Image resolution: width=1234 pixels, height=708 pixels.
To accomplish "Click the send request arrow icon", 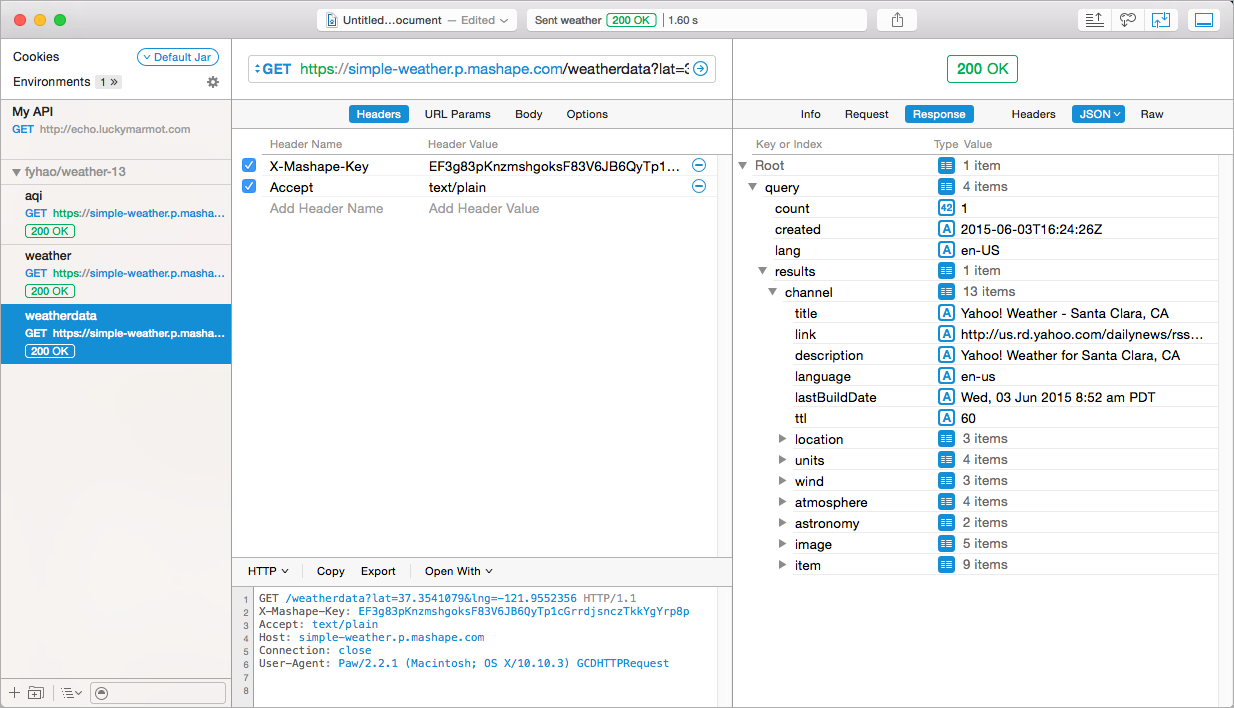I will [700, 69].
